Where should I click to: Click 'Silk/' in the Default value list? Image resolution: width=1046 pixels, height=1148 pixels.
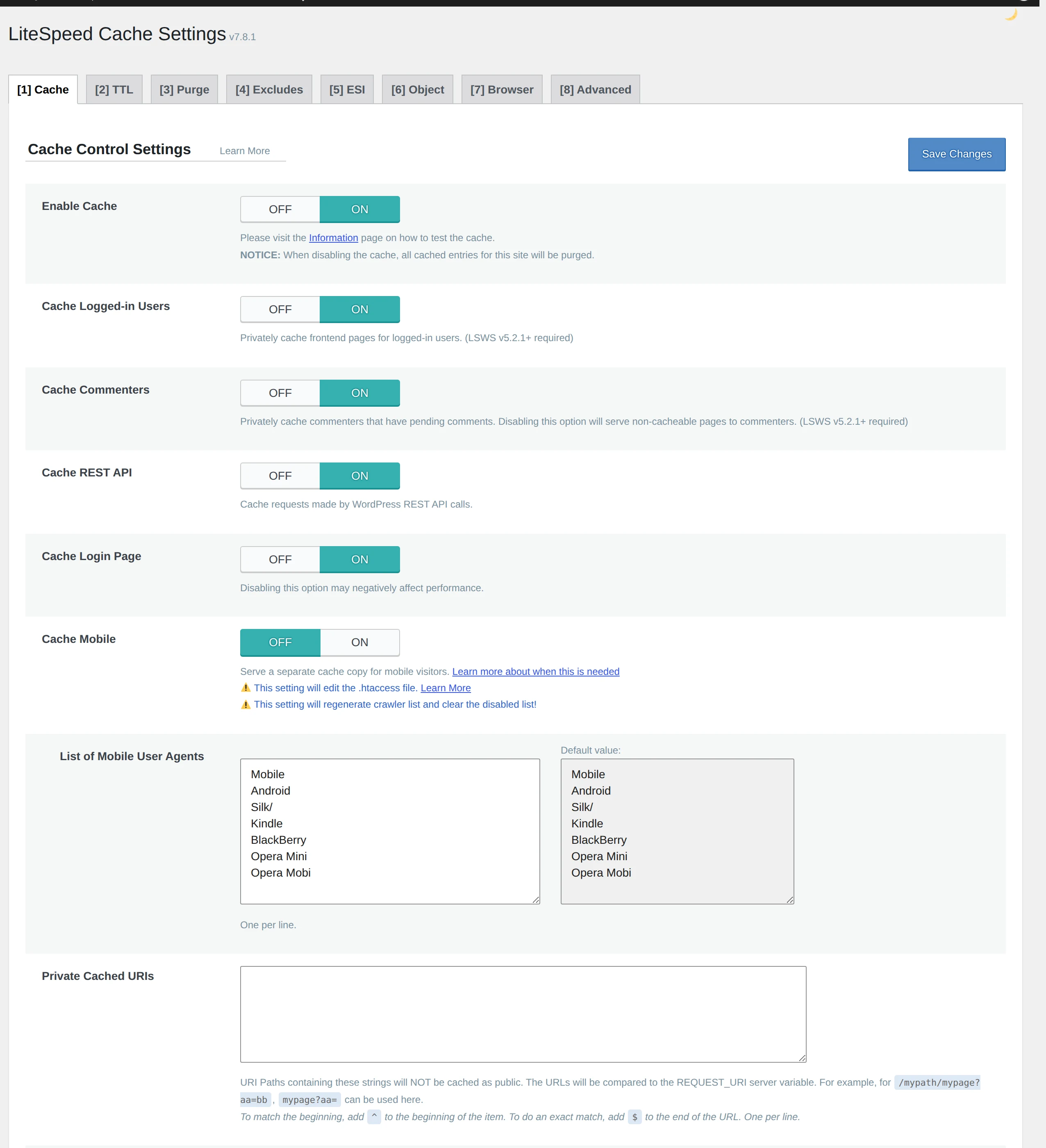click(x=582, y=807)
